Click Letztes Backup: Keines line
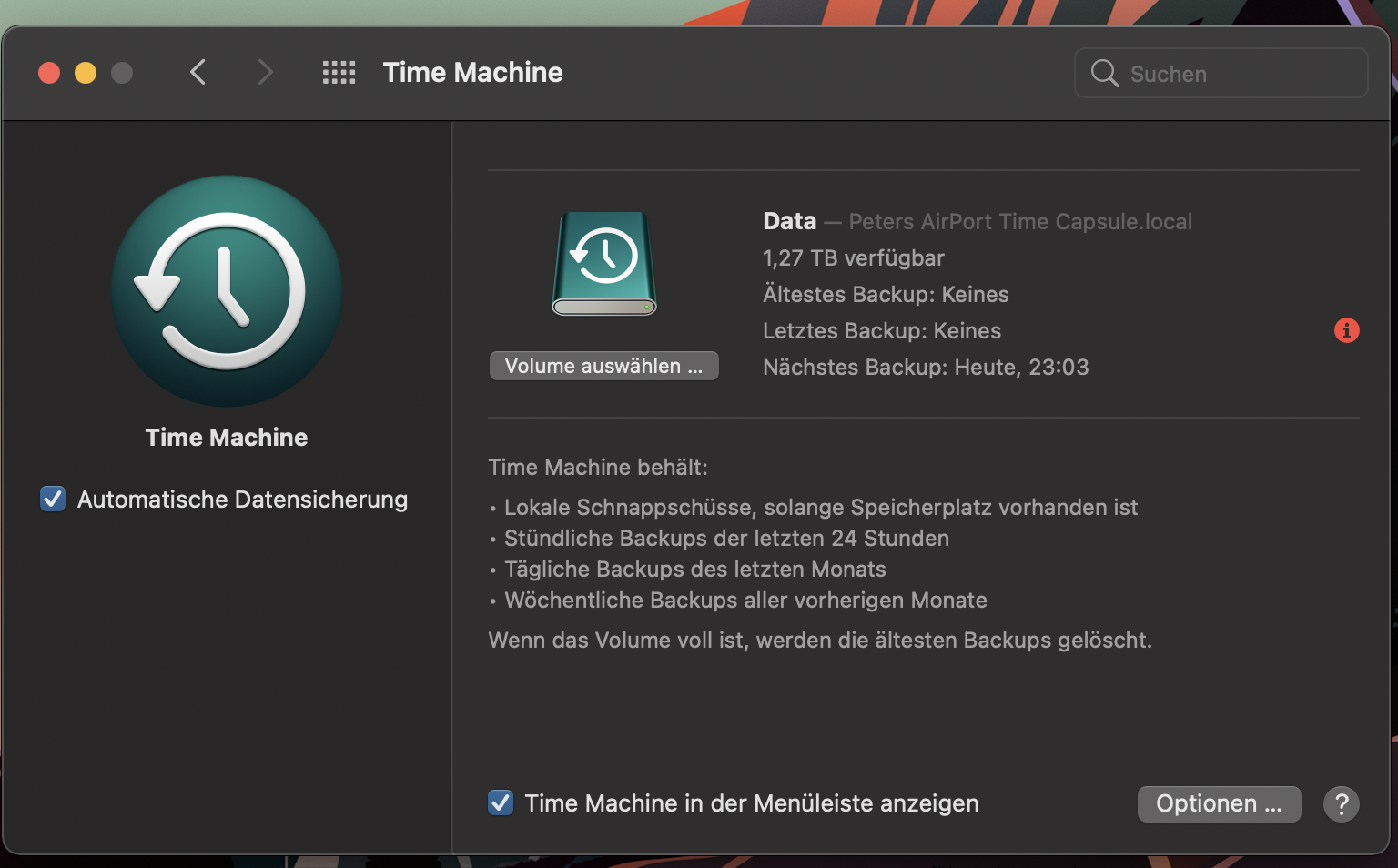 pyautogui.click(x=882, y=331)
